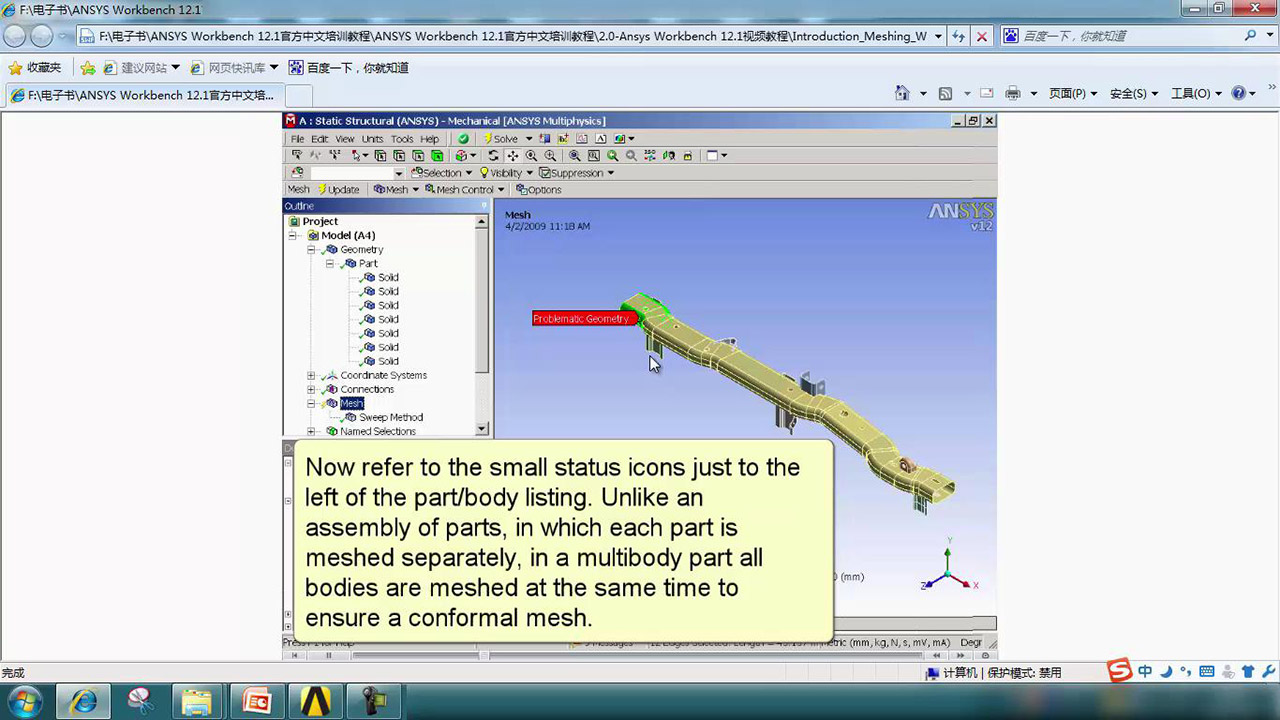Click the IE Print icon
Viewport: 1280px width, 720px height.
[x=1012, y=93]
